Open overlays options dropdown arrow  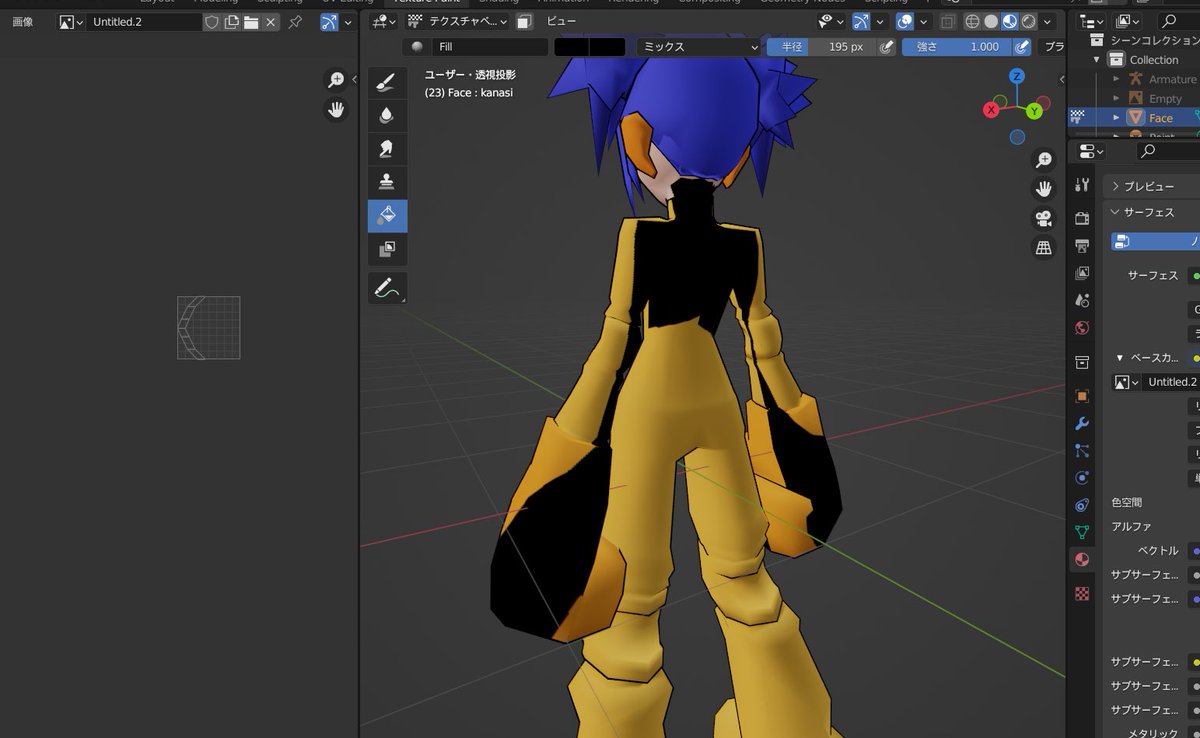point(923,21)
